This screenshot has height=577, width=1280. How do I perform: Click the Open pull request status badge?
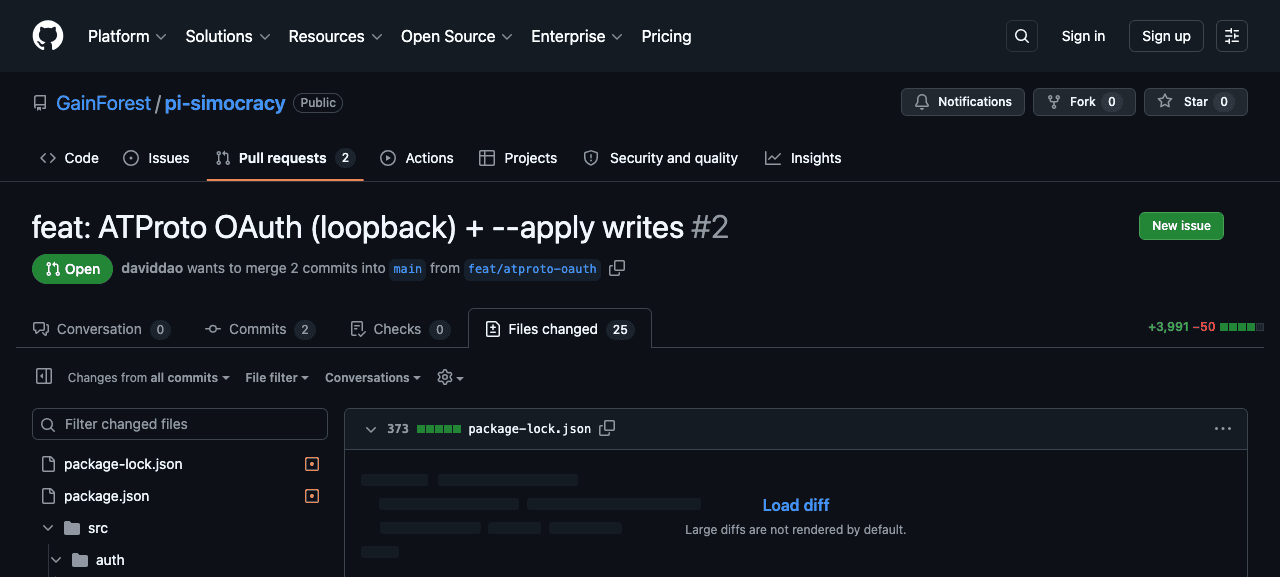pos(72,269)
